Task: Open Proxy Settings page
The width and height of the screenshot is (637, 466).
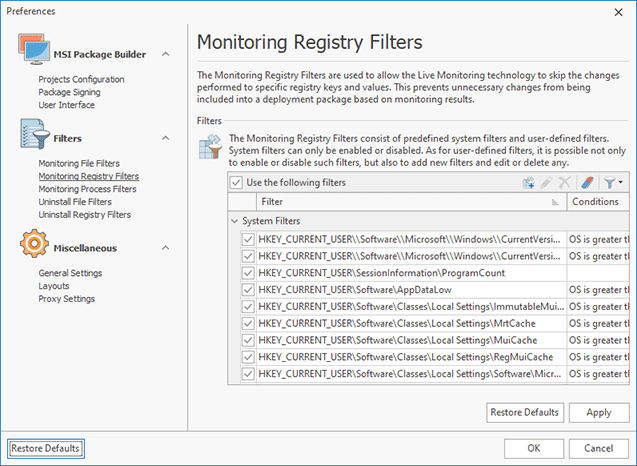Action: tap(67, 299)
